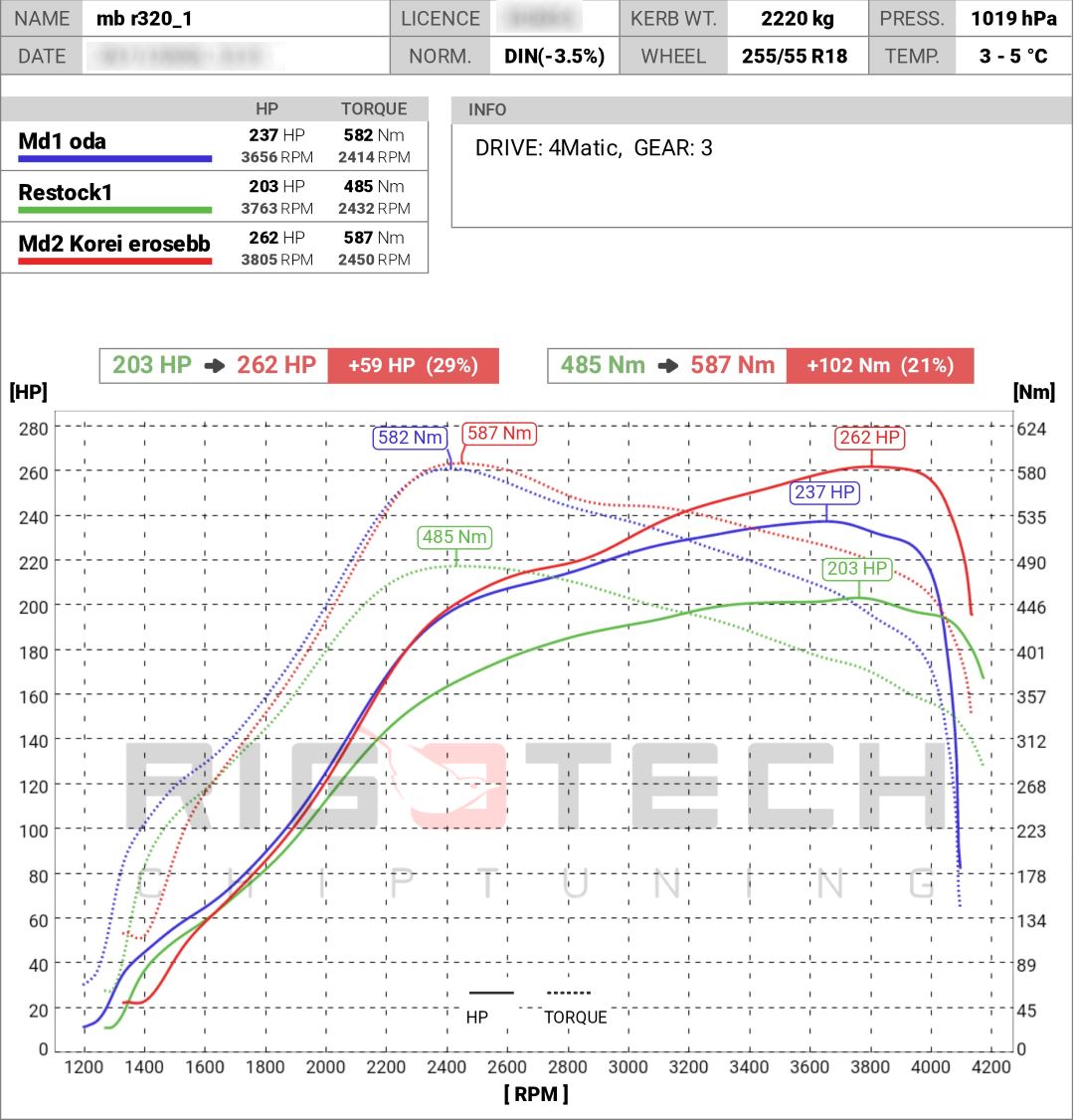Click the dotted-line TORQUE legend entry
The image size is (1074, 1120).
pyautogui.click(x=574, y=1007)
